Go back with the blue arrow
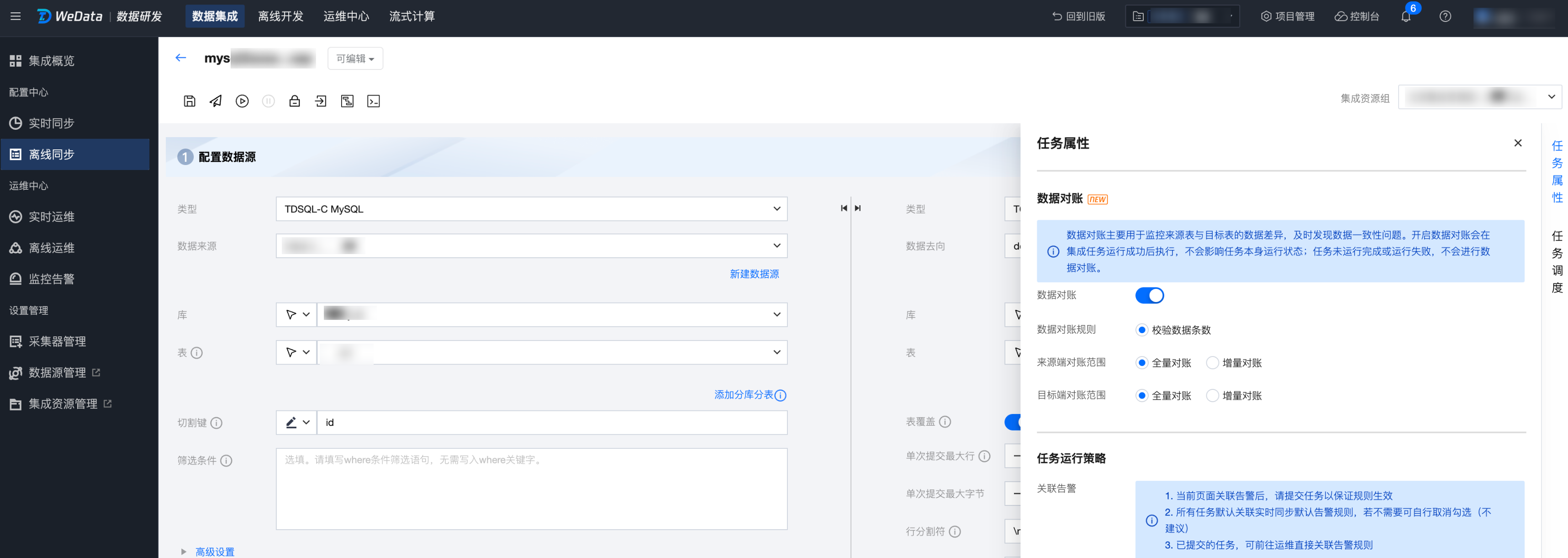The width and height of the screenshot is (1568, 558). 180,58
